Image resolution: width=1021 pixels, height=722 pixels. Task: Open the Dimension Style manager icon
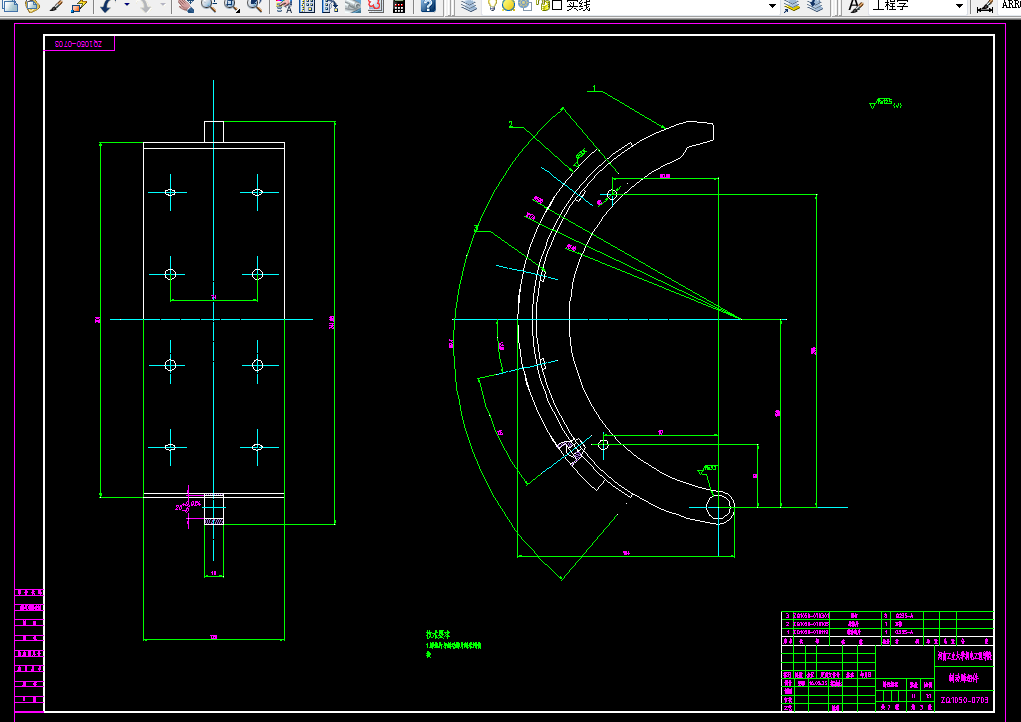(985, 6)
